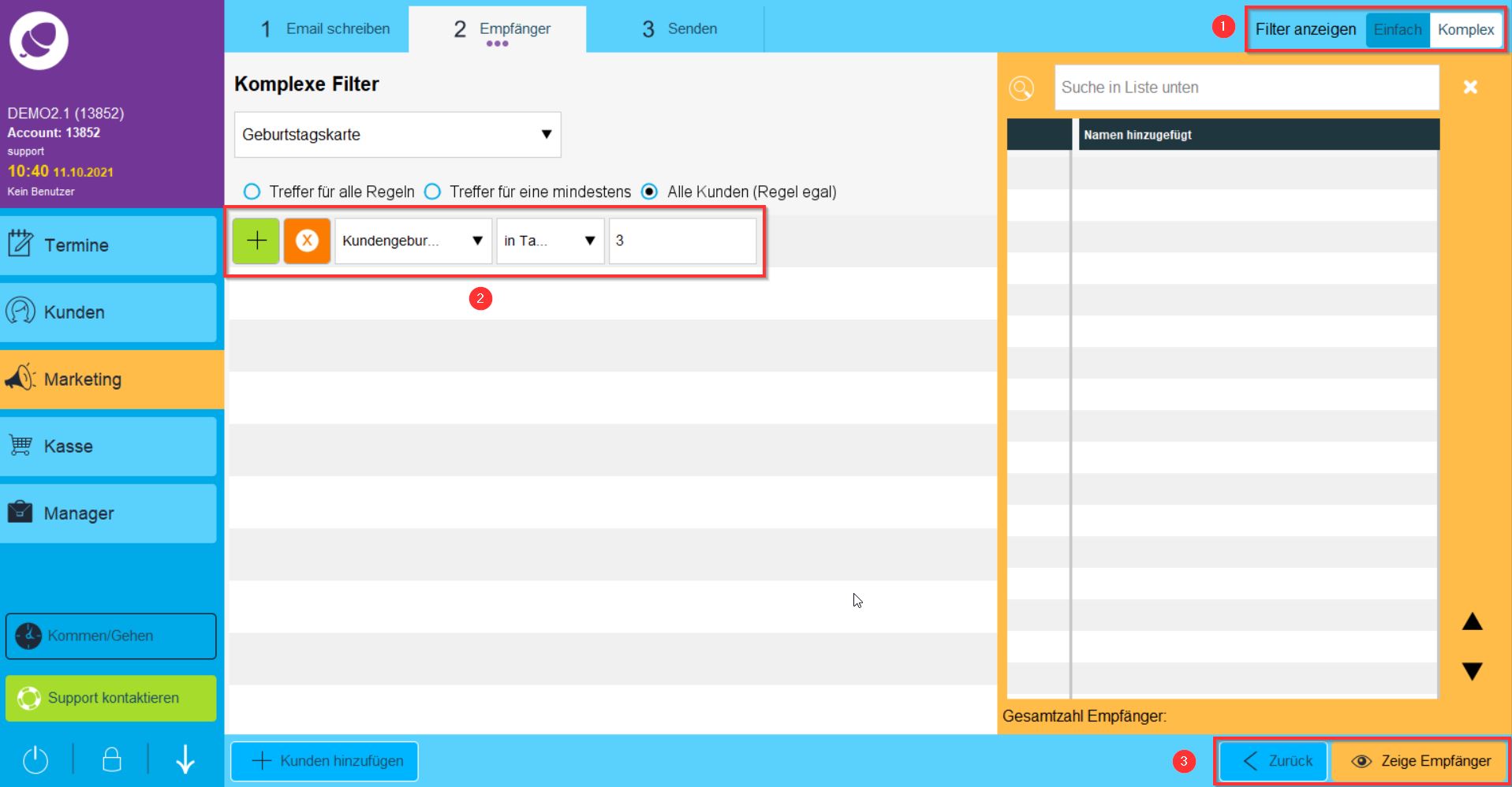
Task: Click down arrow icon in bottom bar
Action: pos(185,759)
